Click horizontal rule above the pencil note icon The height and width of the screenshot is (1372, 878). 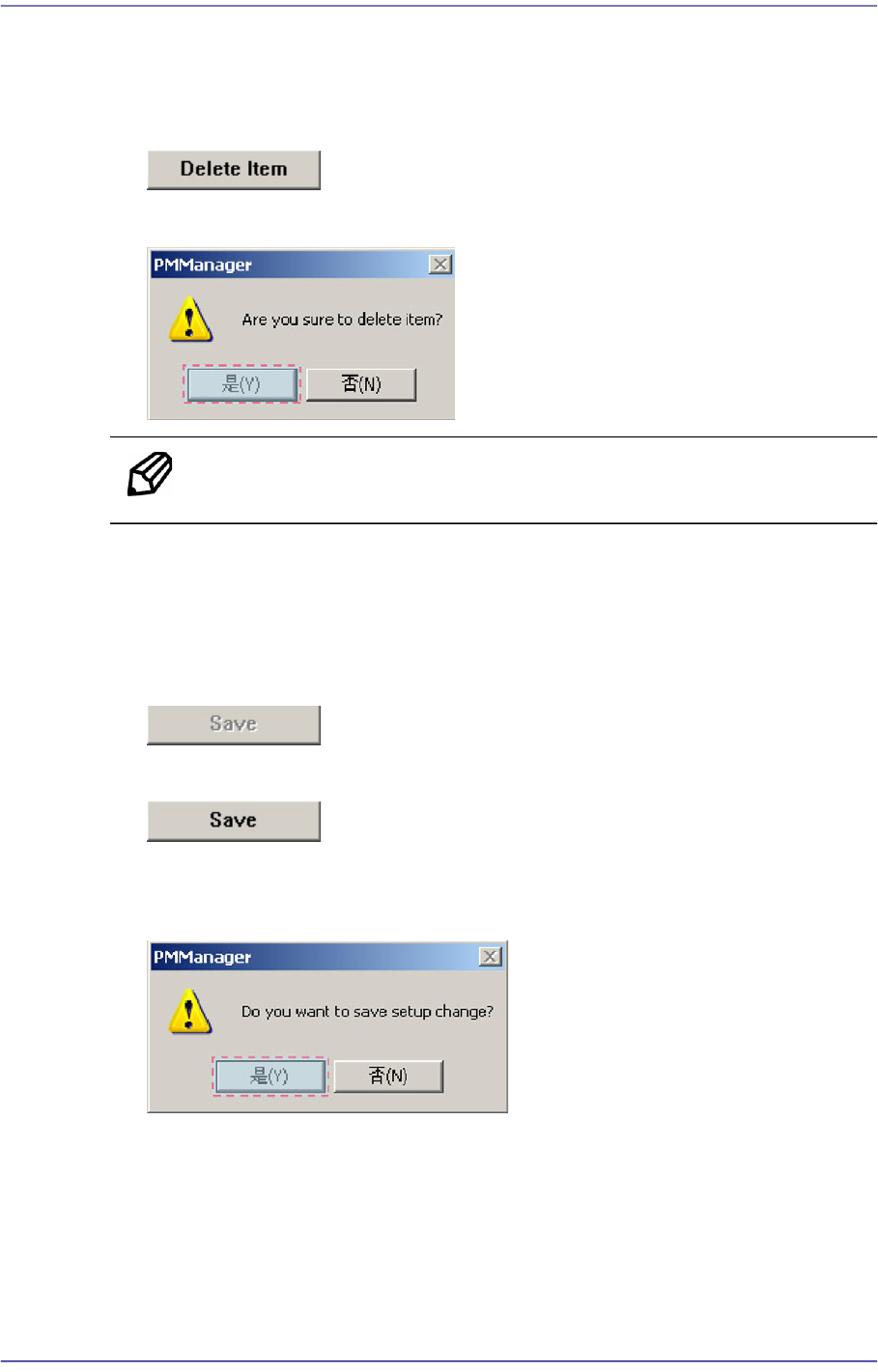[x=494, y=437]
